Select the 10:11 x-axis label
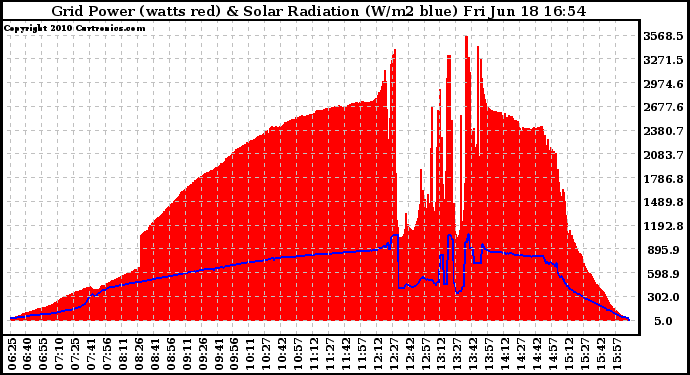 click(250, 353)
